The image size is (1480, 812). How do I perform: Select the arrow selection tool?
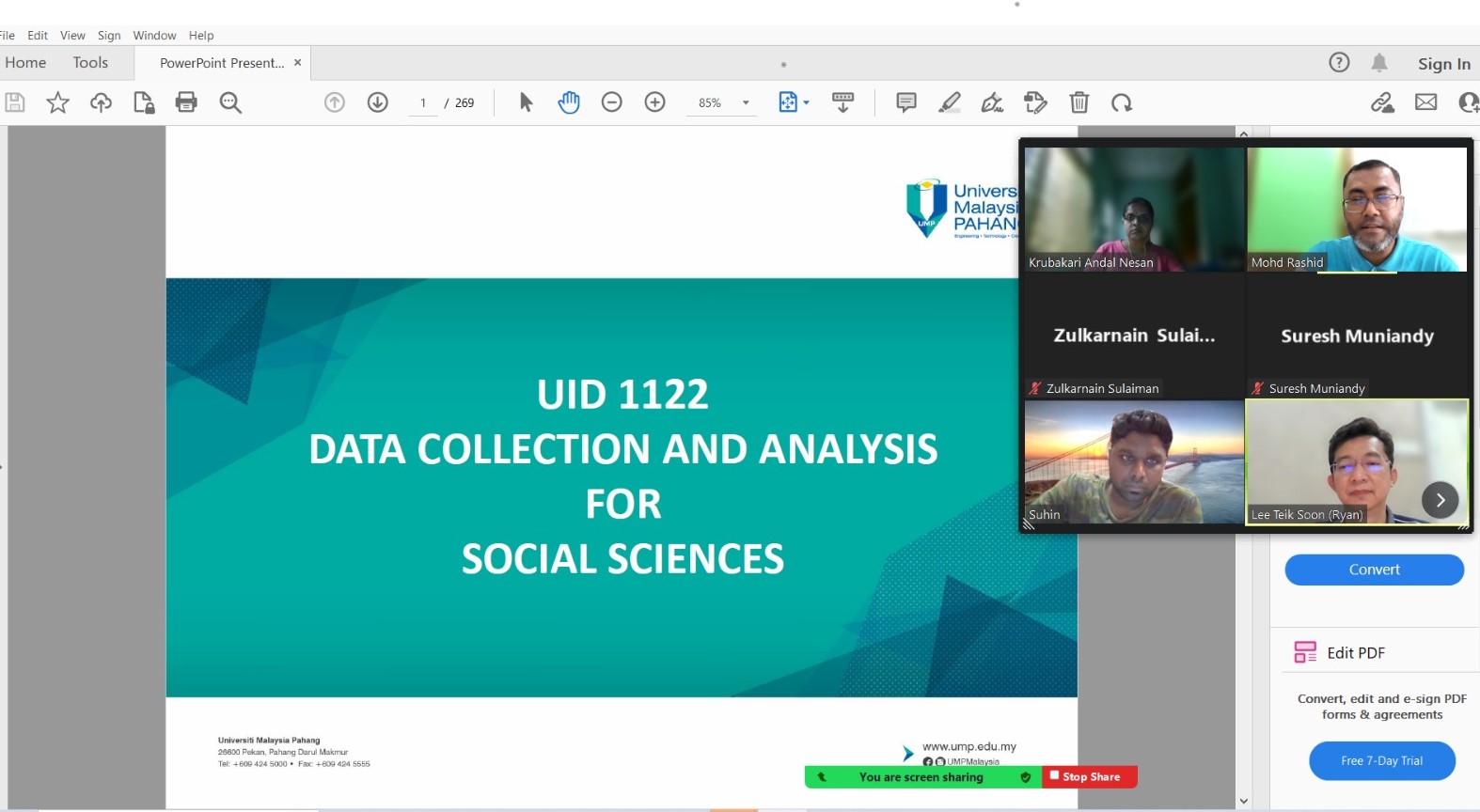[526, 102]
